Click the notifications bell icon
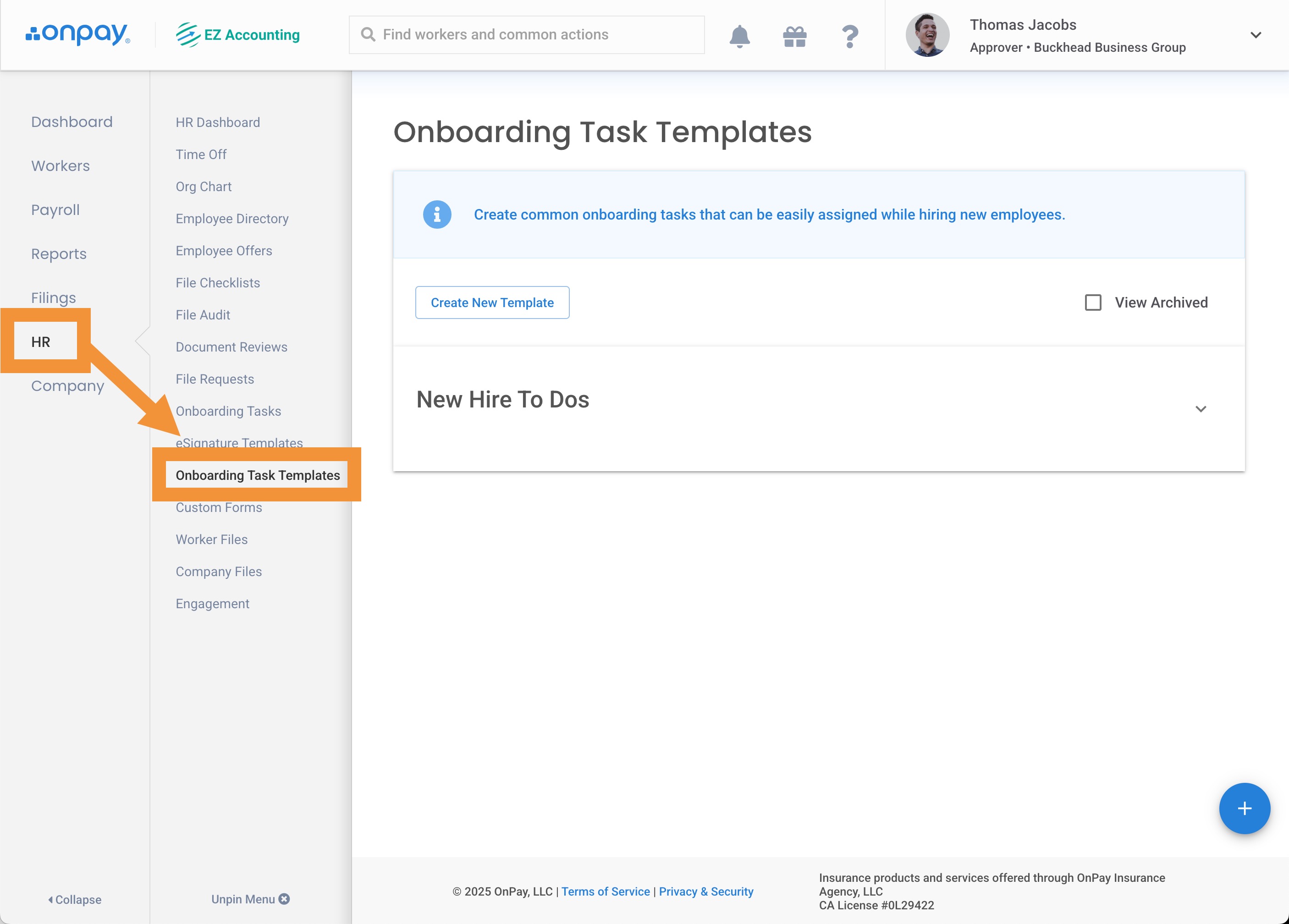This screenshot has height=924, width=1289. click(x=739, y=36)
